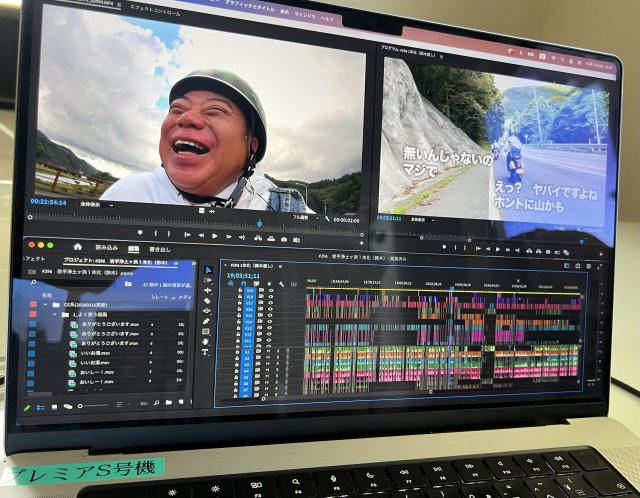Screen dimensions: 640x498
Task: Click the timeline playhead timecode 19;03;51;11
Action: coord(243,276)
